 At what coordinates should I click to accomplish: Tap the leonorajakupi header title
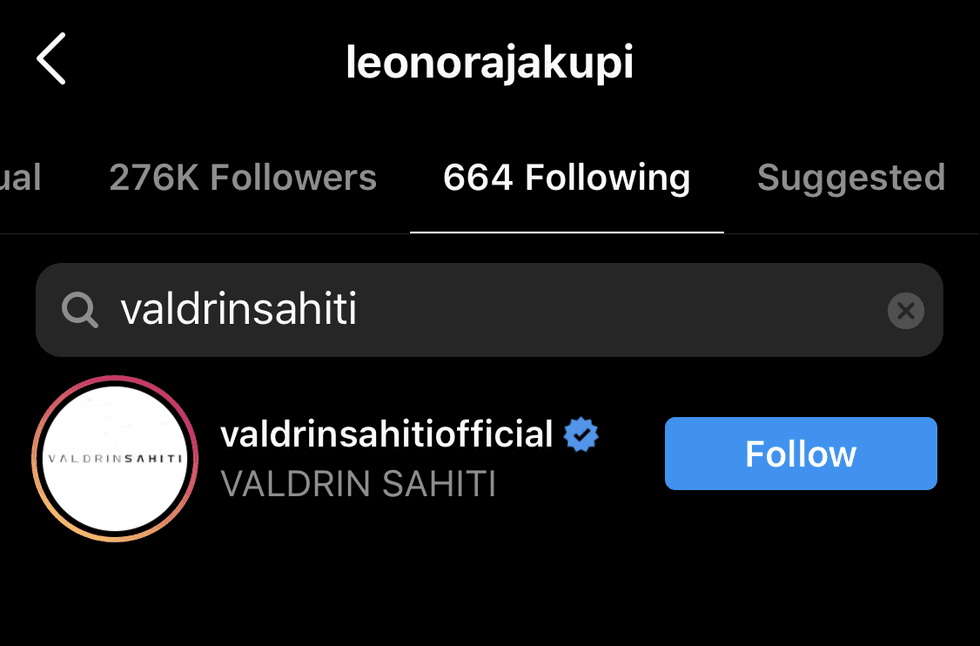[x=489, y=62]
